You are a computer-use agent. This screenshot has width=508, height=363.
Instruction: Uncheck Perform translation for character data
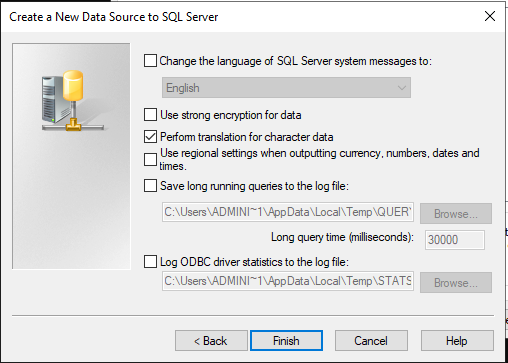click(x=150, y=137)
